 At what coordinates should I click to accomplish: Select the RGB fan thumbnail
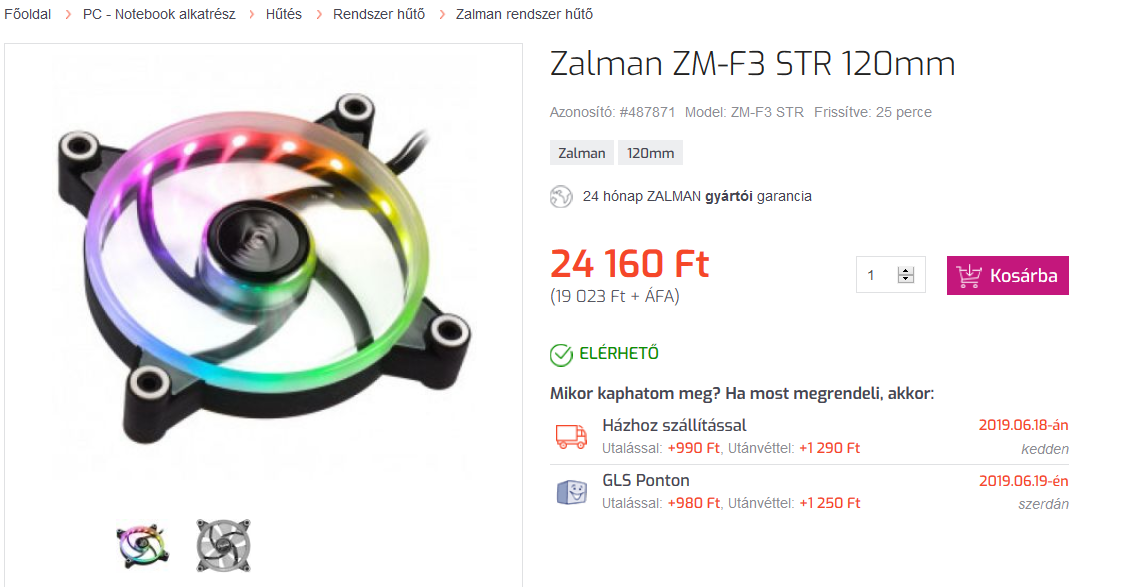(x=141, y=545)
